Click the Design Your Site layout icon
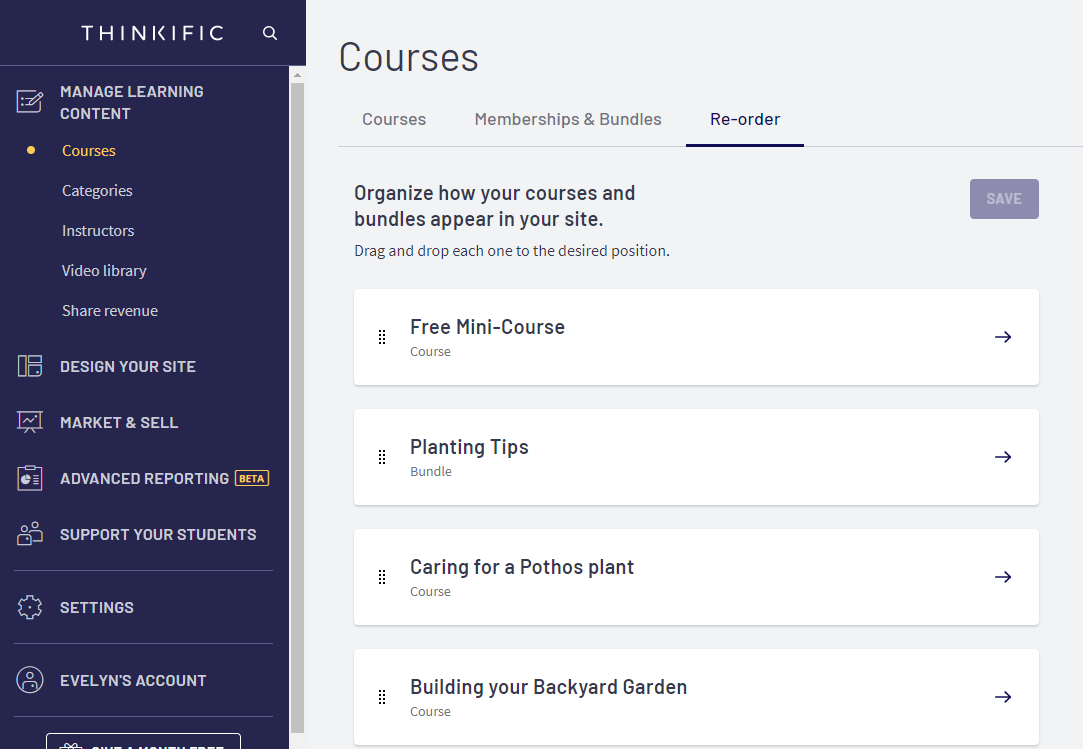Screen dimensions: 1083x749 click(x=30, y=366)
